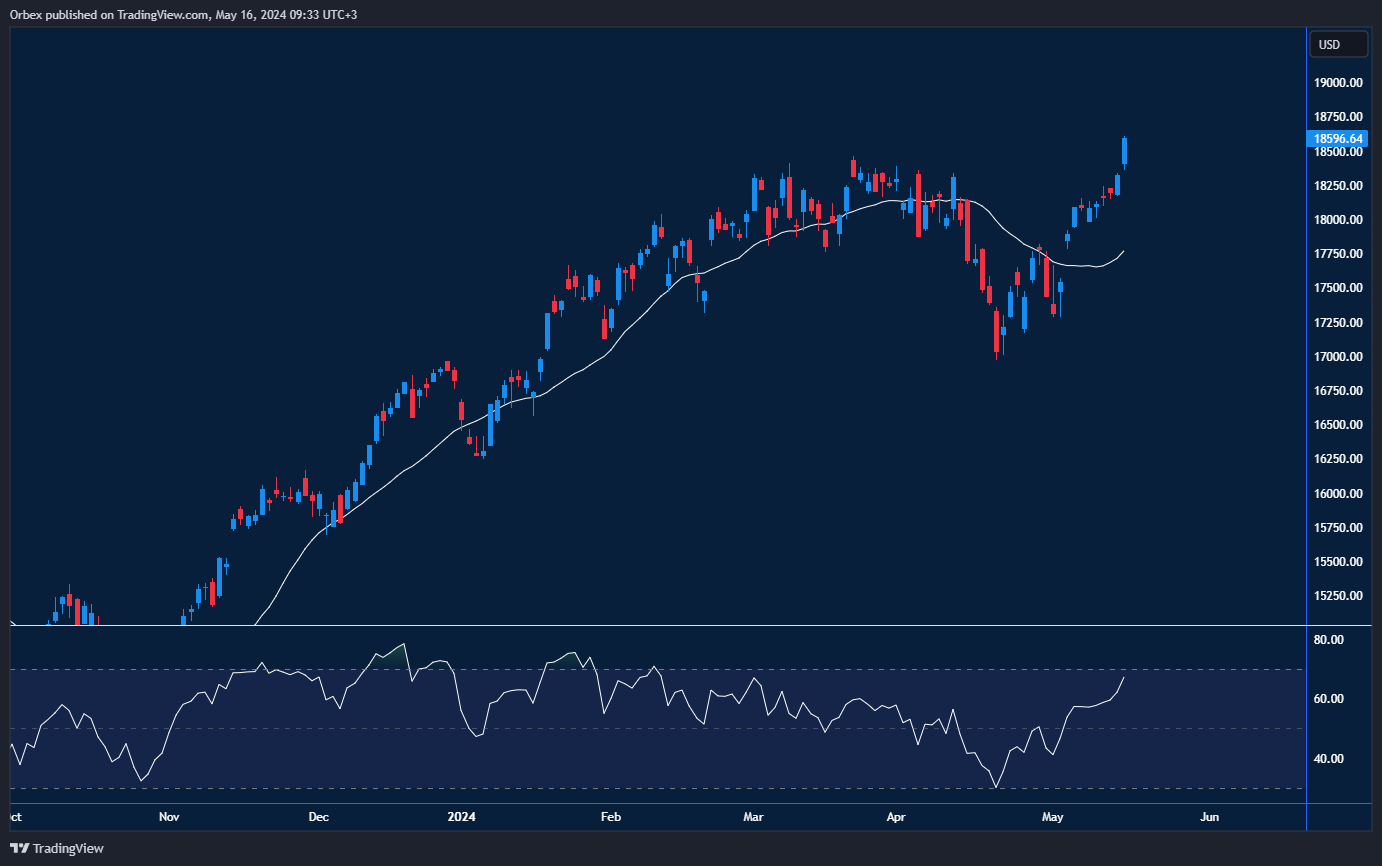Click the Mar label on time axis
The width and height of the screenshot is (1382, 866).
(753, 817)
